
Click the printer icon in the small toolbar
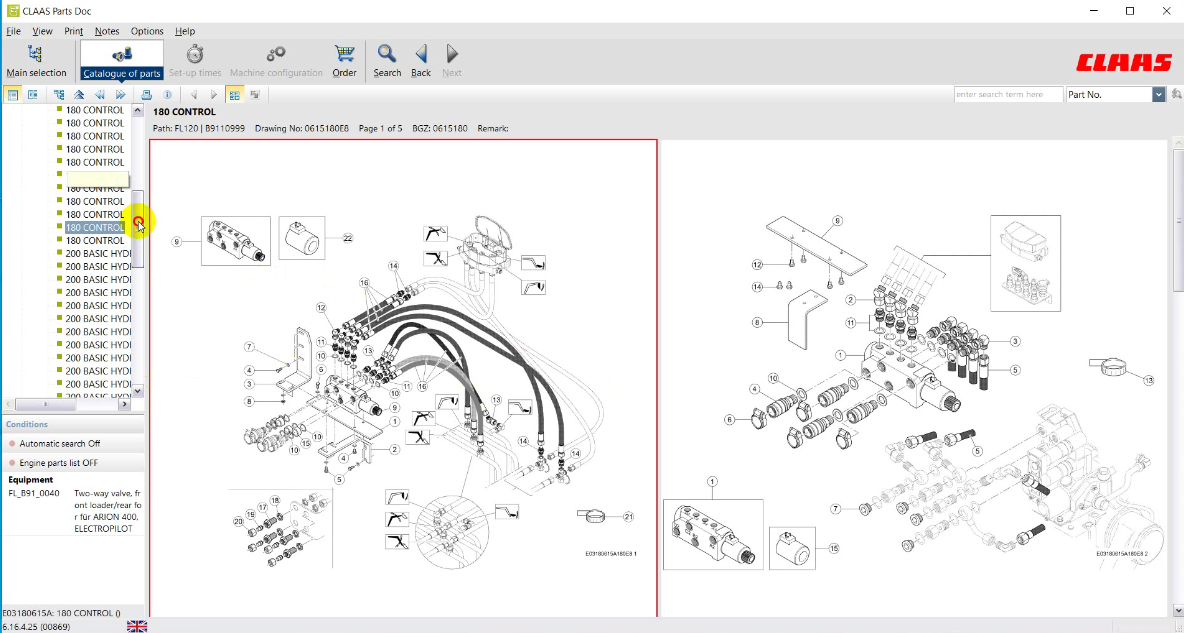tap(146, 94)
